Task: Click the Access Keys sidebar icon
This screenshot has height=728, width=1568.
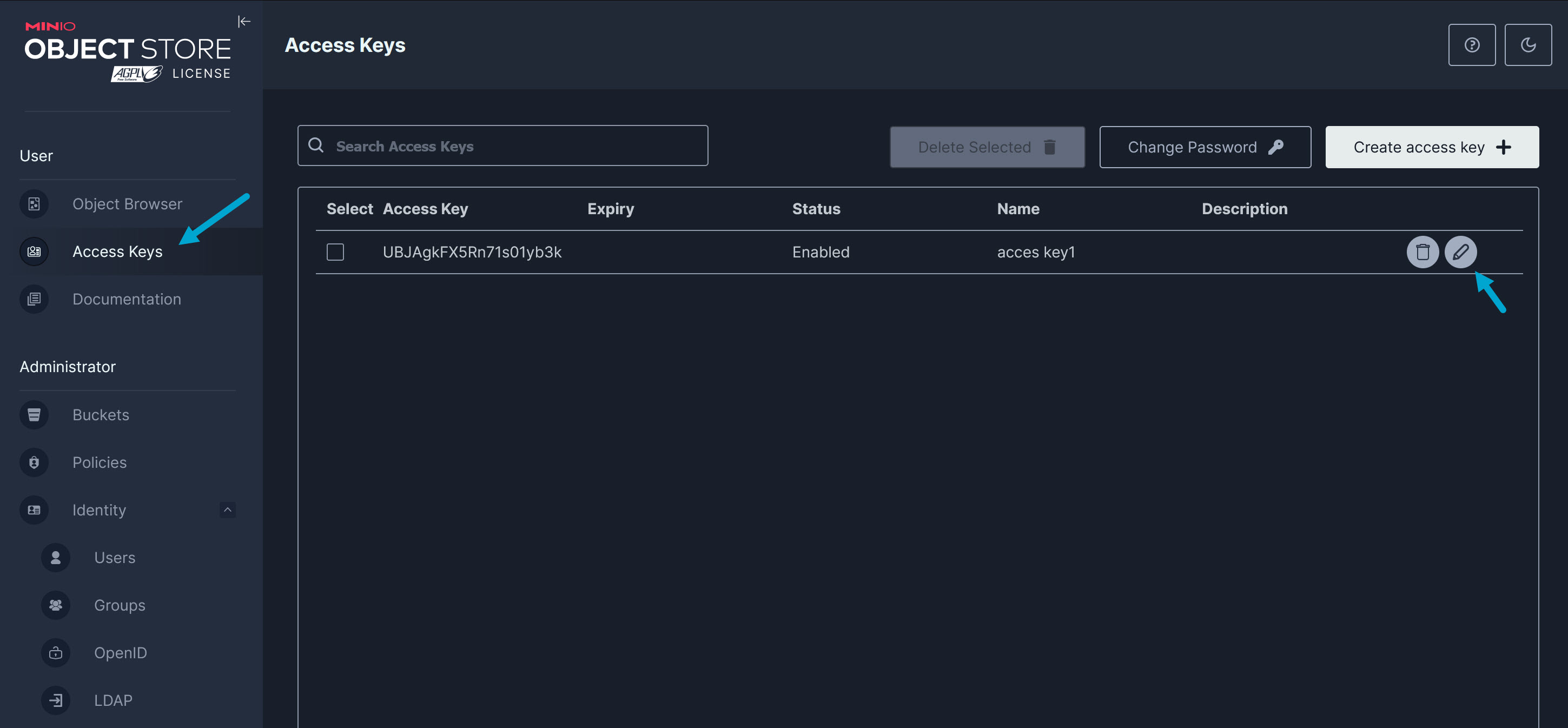Action: click(x=34, y=251)
